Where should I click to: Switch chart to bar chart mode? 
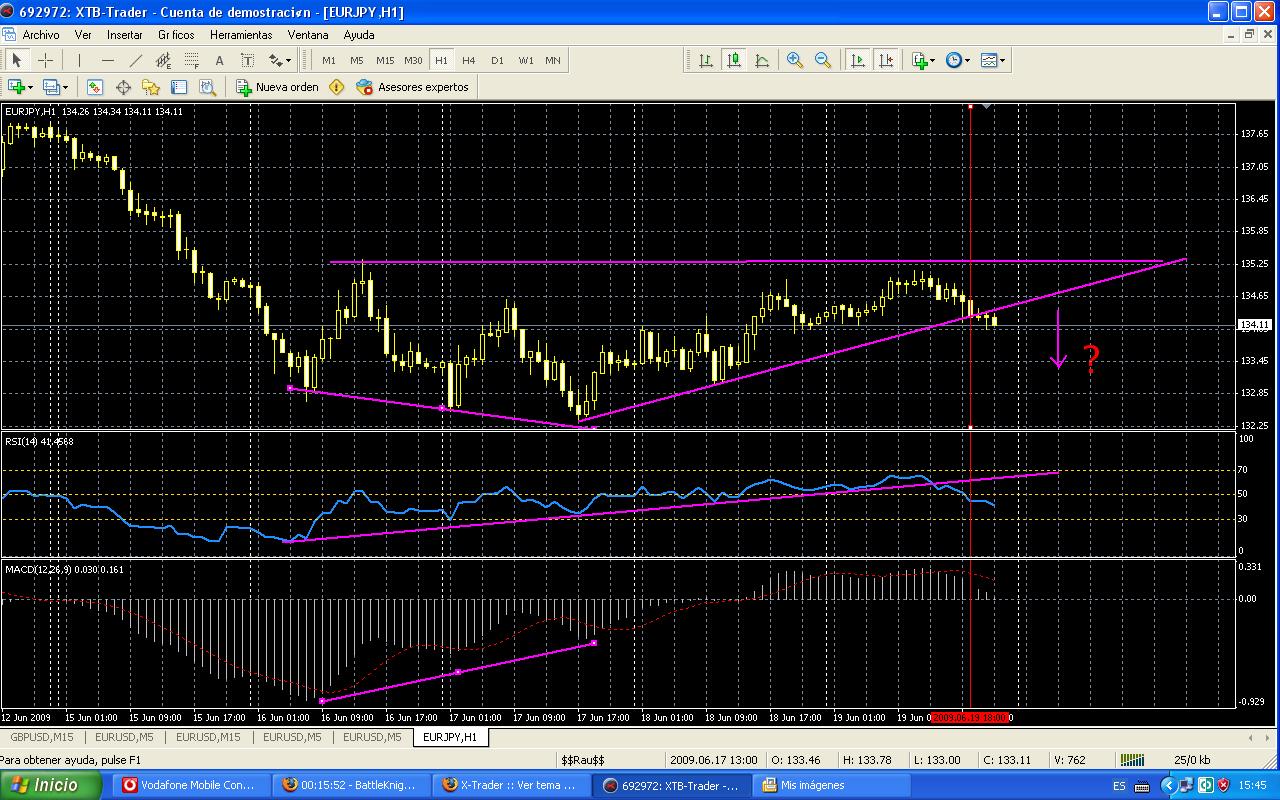tap(706, 60)
